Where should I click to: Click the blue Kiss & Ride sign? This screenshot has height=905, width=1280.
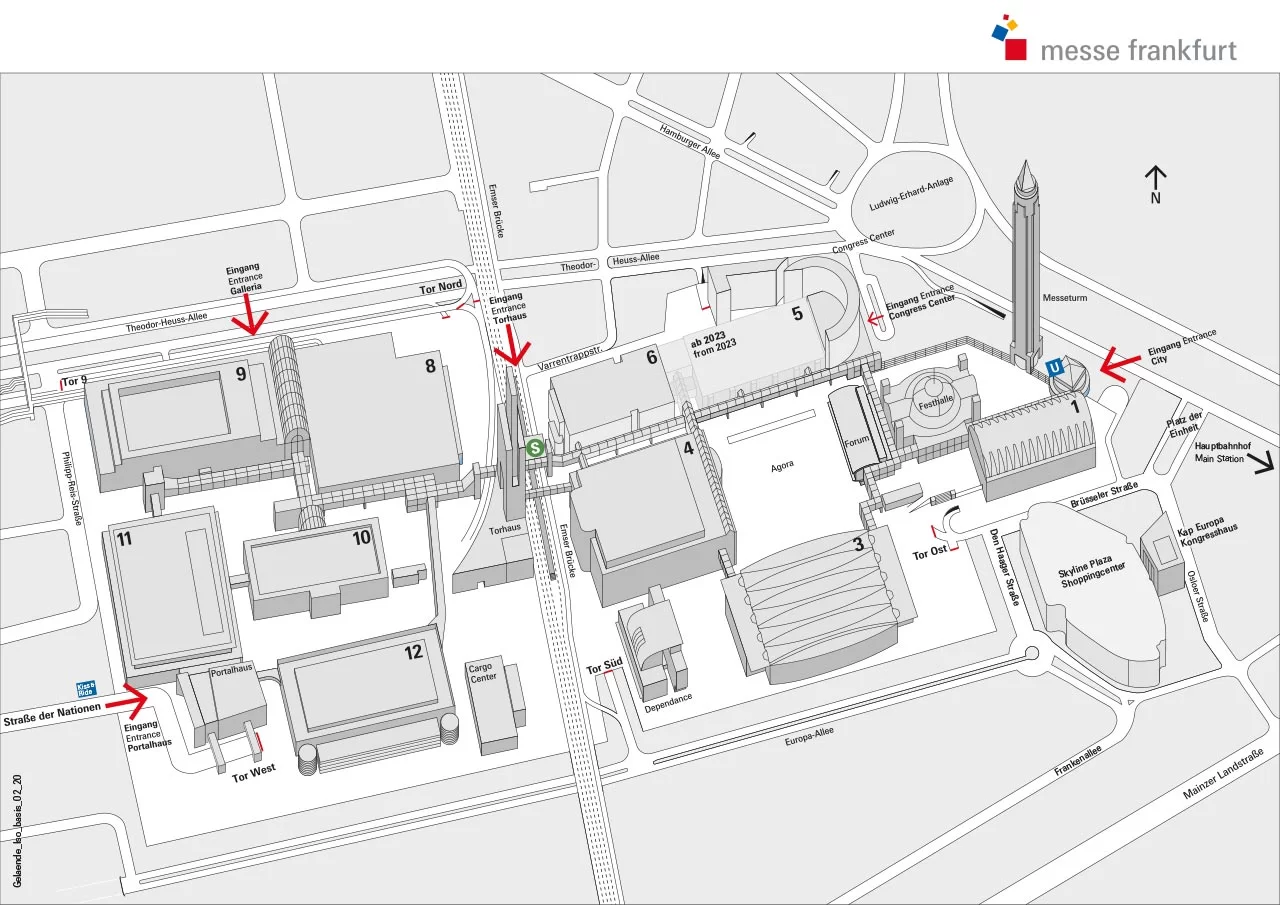point(86,689)
